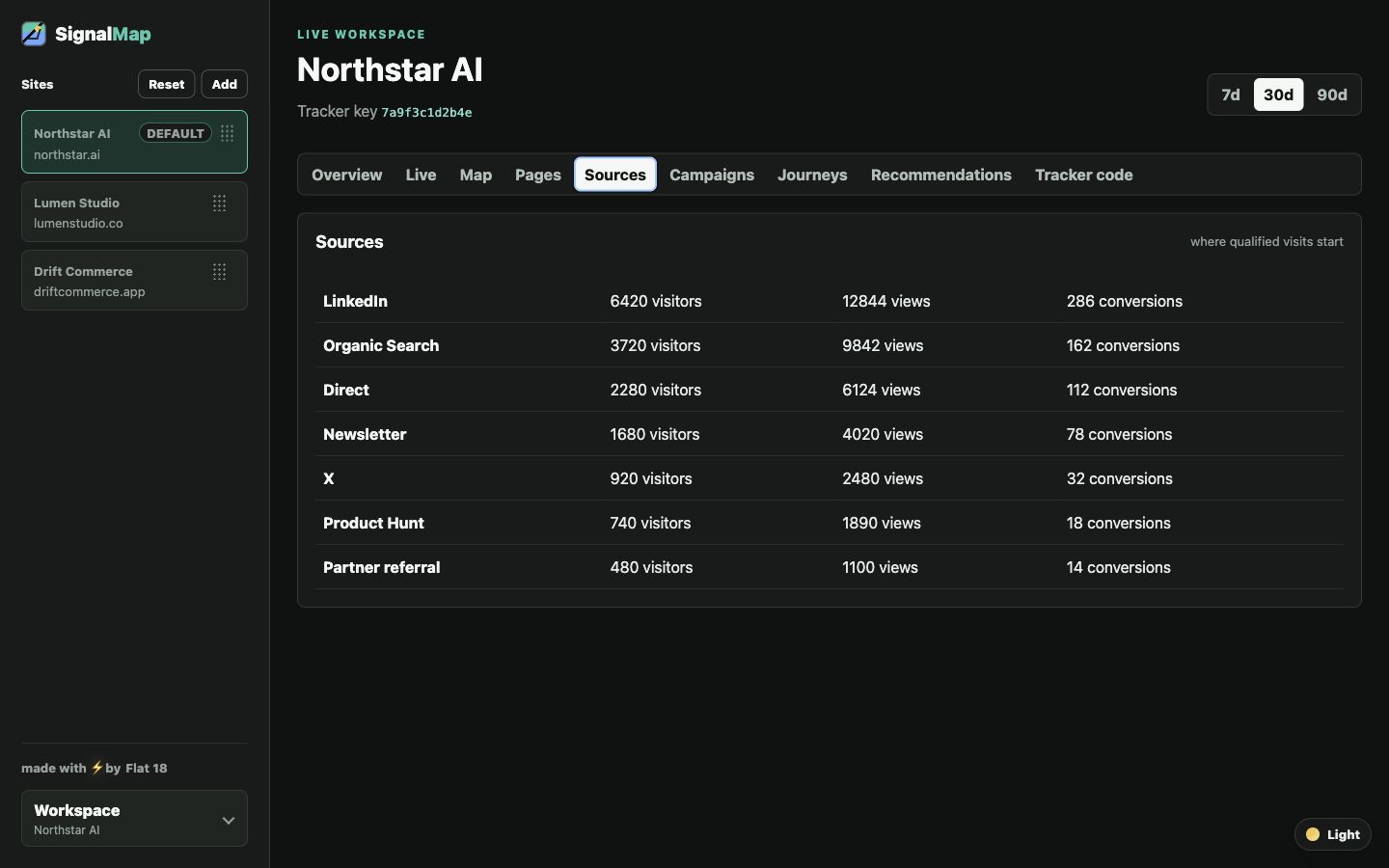Open the Overview tab
Screen dimensions: 1389x868
pyautogui.click(x=347, y=175)
